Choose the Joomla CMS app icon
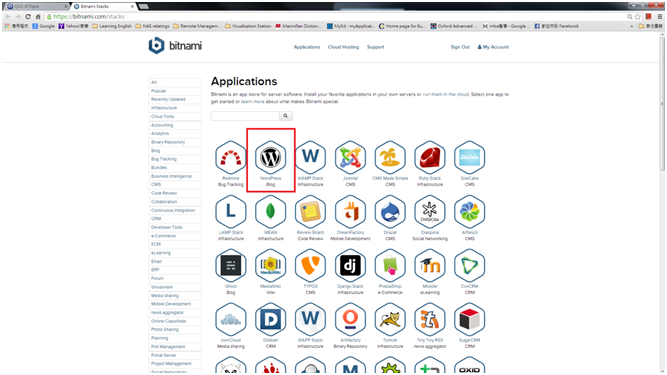 pyautogui.click(x=350, y=158)
